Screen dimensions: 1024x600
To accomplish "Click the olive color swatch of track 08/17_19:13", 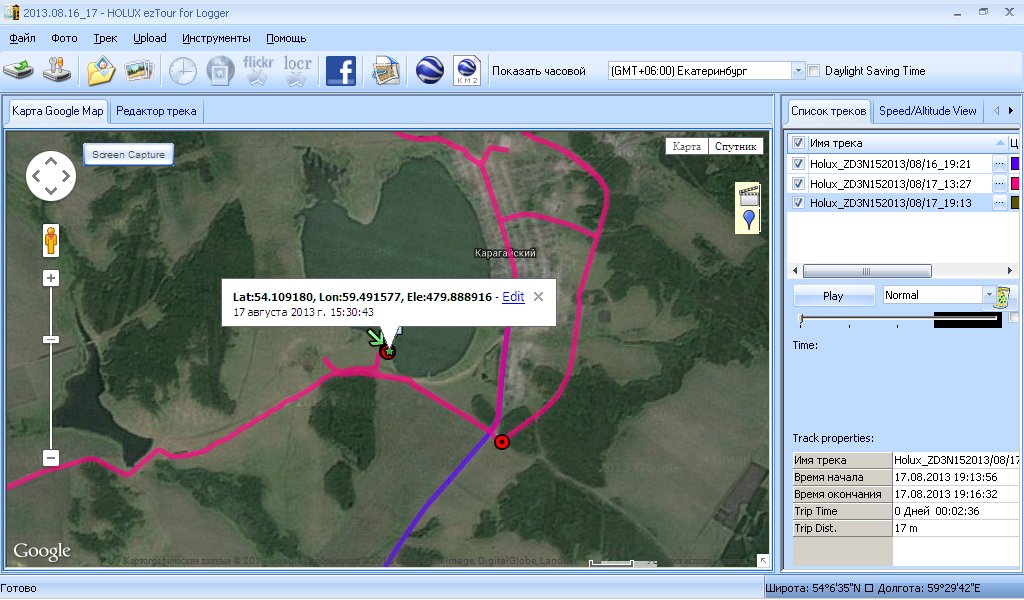I will pos(1015,203).
